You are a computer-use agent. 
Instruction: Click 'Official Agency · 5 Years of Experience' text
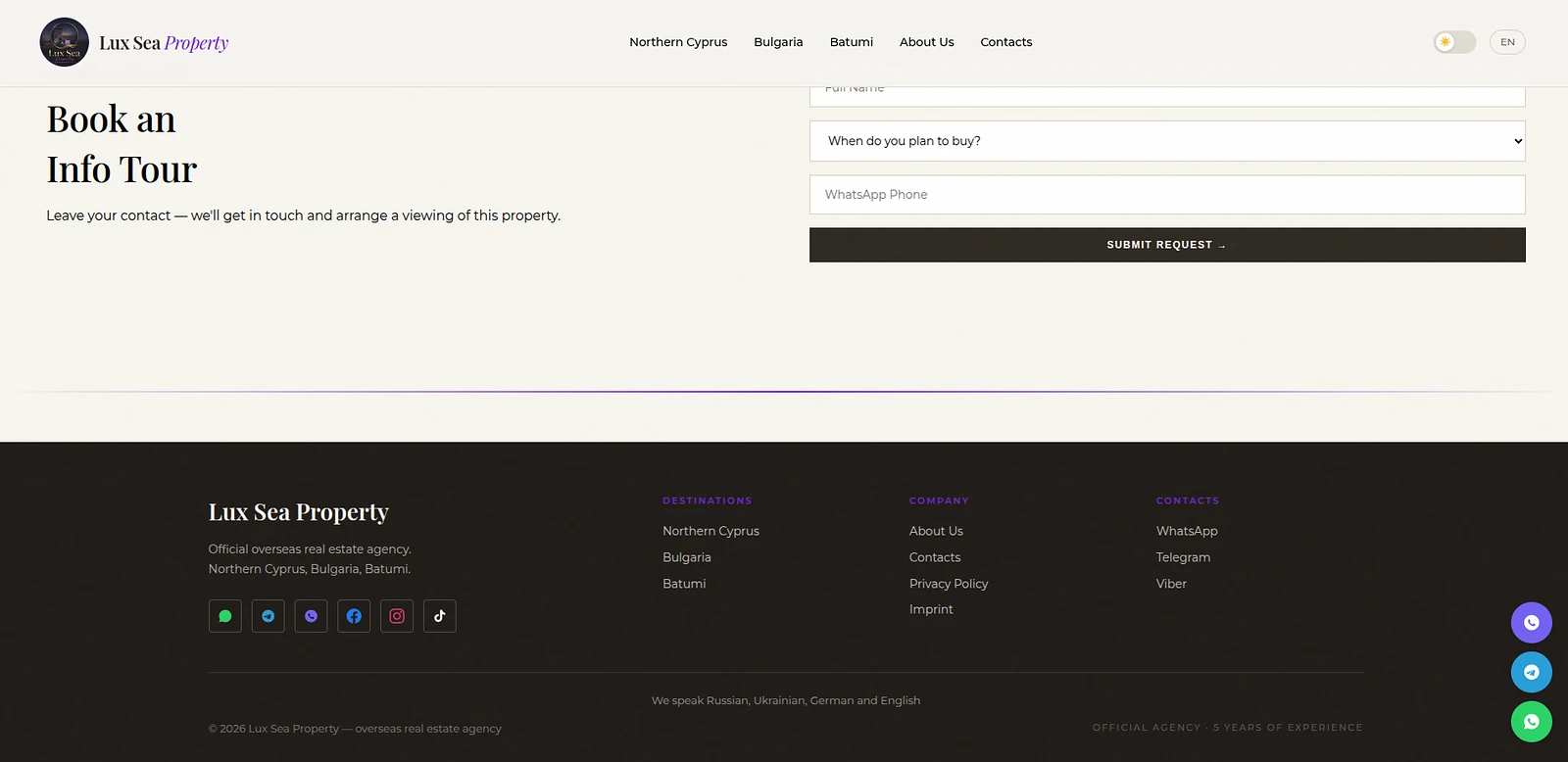pyautogui.click(x=1228, y=728)
